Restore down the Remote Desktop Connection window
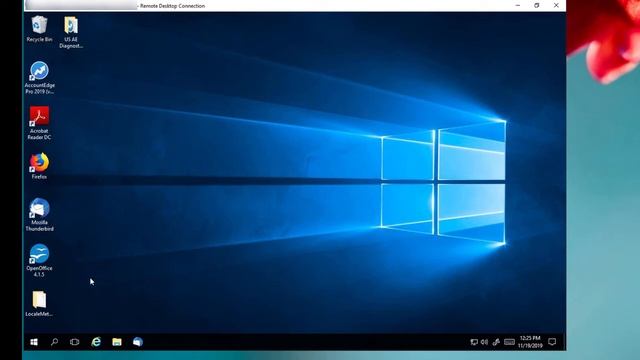This screenshot has width=640, height=360. point(536,6)
